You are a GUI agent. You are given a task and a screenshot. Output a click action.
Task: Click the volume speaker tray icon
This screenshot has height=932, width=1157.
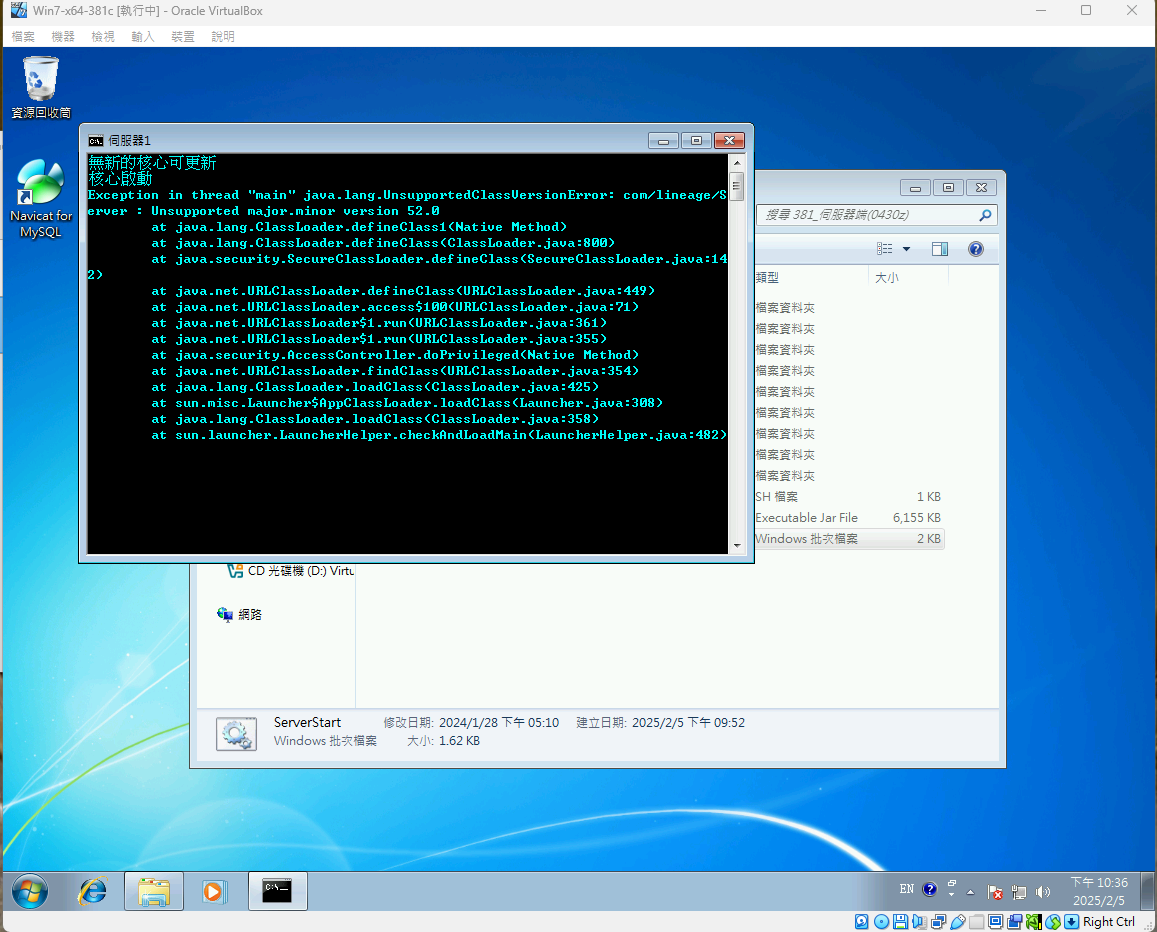(1043, 892)
